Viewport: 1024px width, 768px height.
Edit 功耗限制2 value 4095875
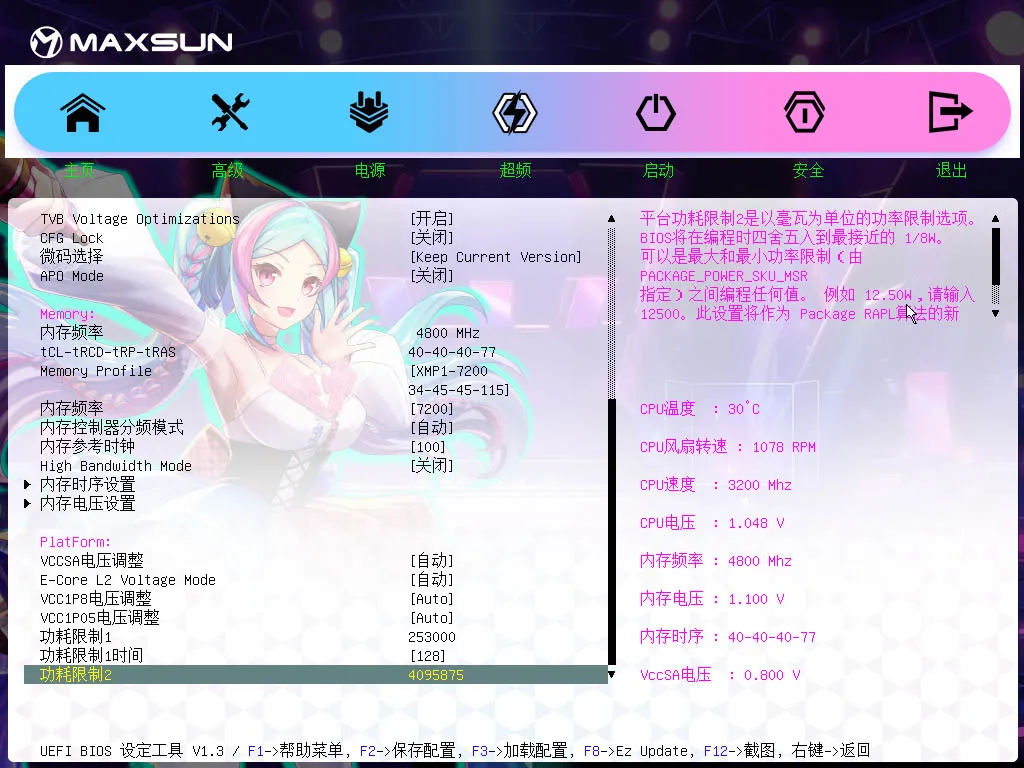(436, 675)
